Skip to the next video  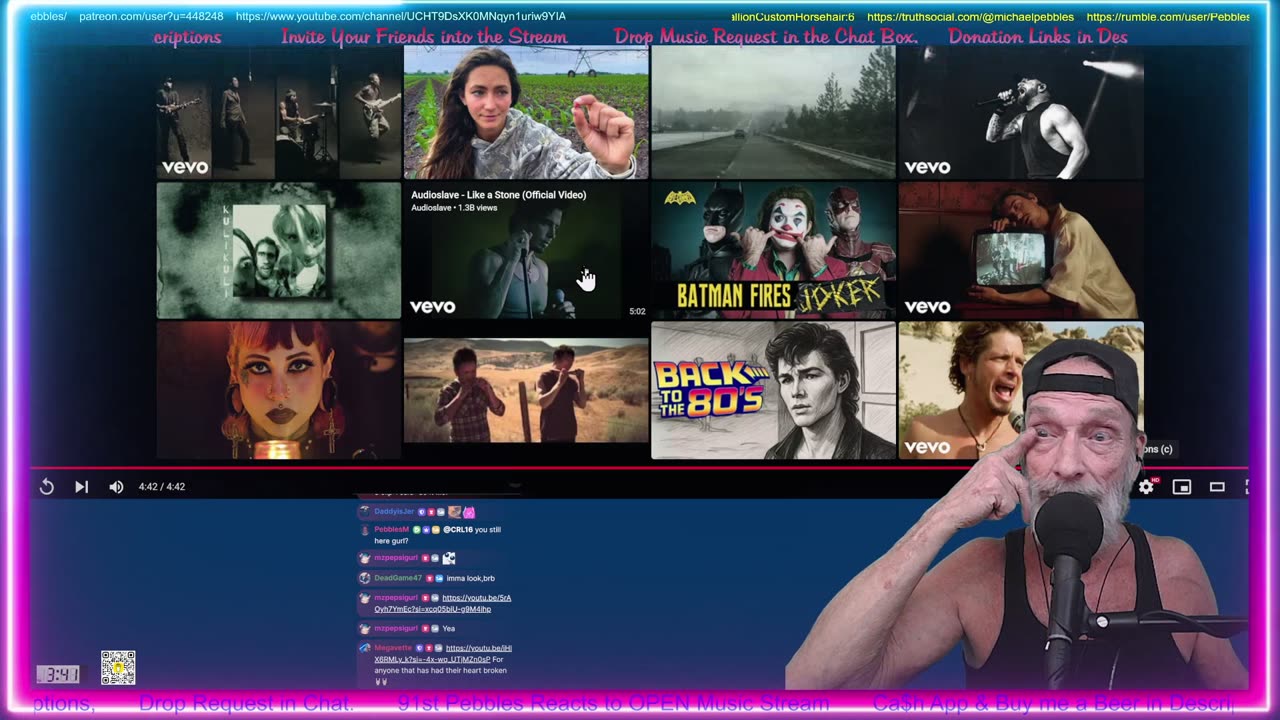[82, 487]
